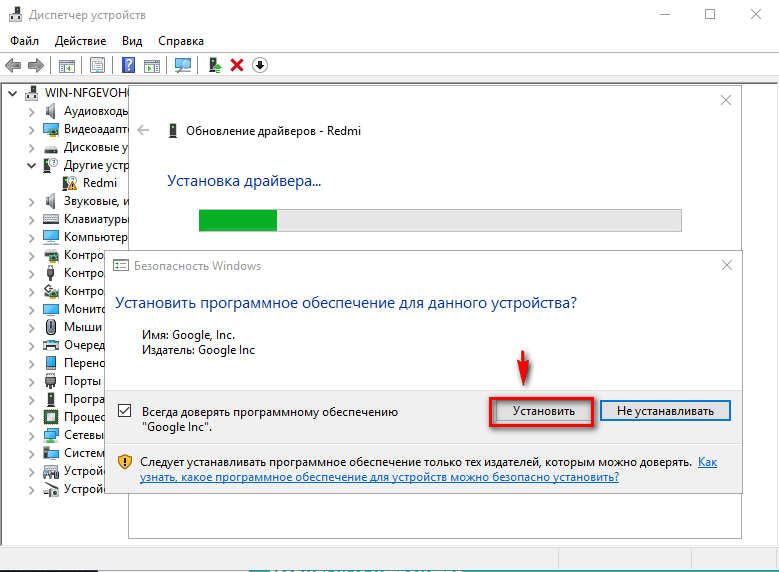Click Scan for hardware changes monitor icon
The height and width of the screenshot is (572, 779).
coord(183,66)
